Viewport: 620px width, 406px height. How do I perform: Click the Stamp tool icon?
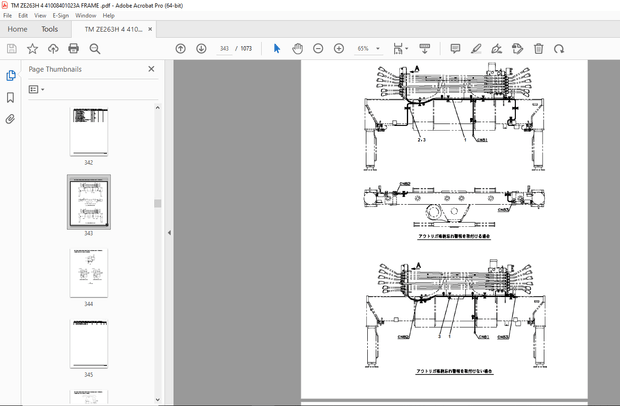[x=517, y=49]
